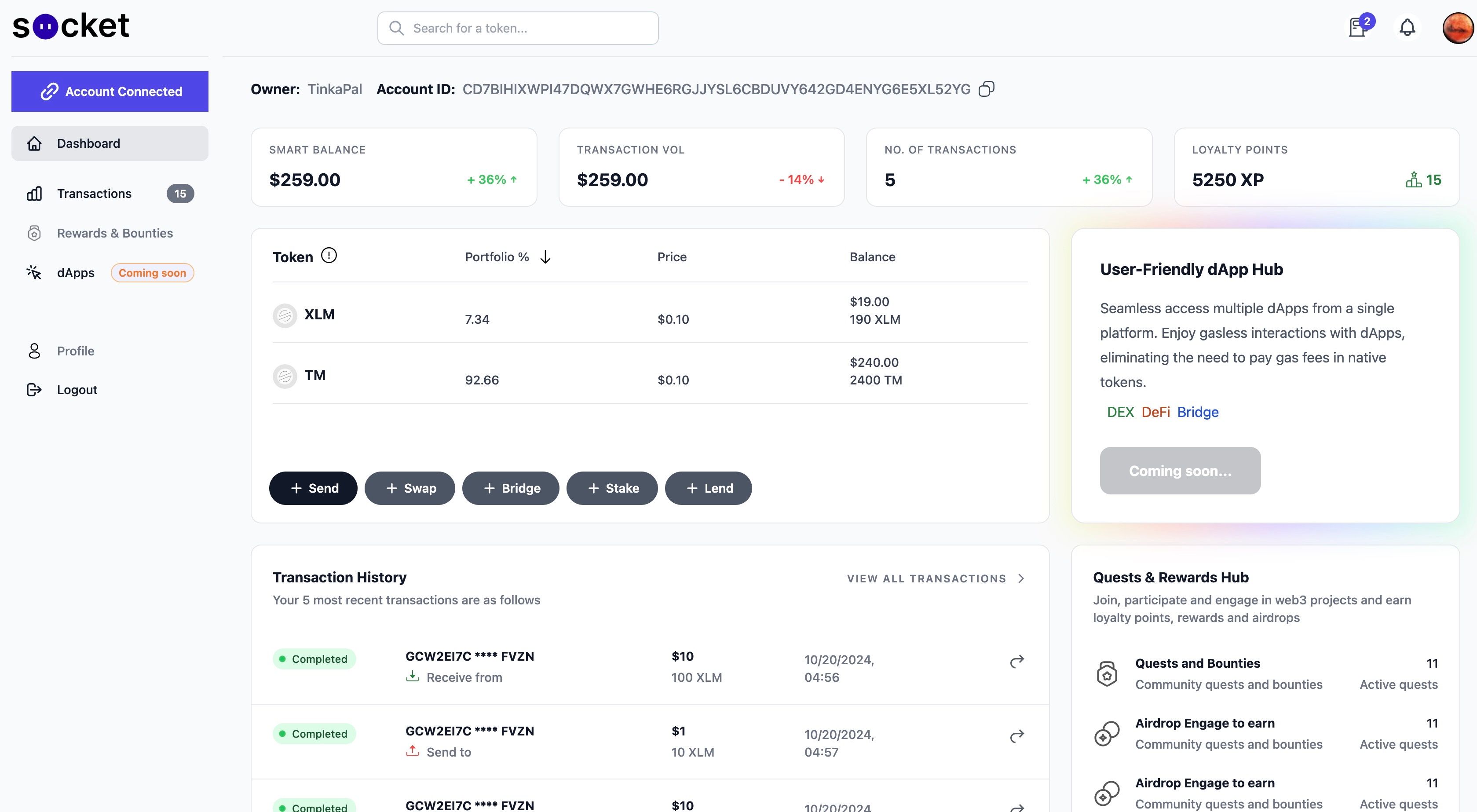Click the Token info icon
The width and height of the screenshot is (1477, 812).
329,255
